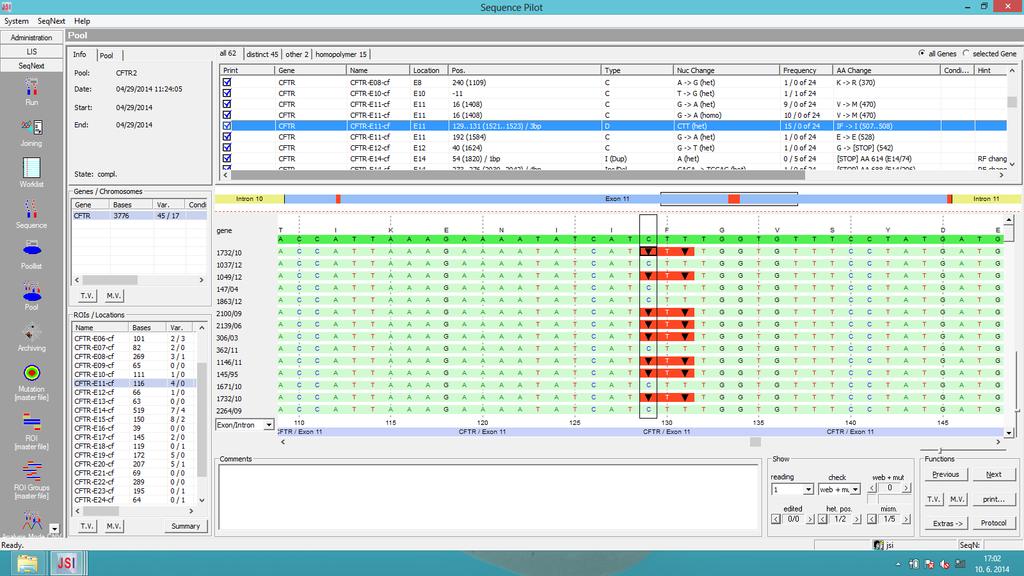Click the alignment horizontal scrollbar thumb
This screenshot has height=576, width=1024.
pos(755,442)
